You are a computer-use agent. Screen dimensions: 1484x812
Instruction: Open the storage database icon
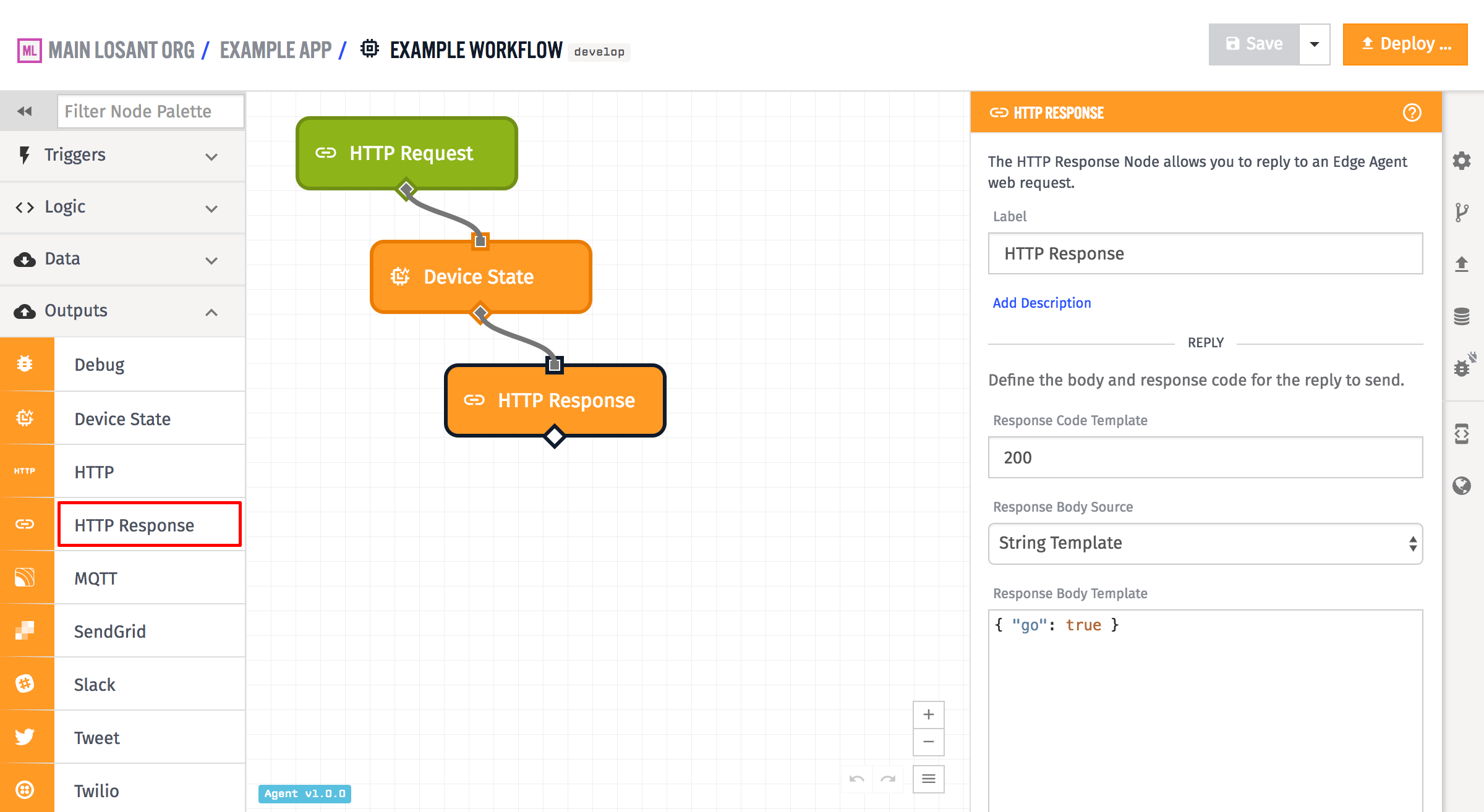[x=1462, y=316]
